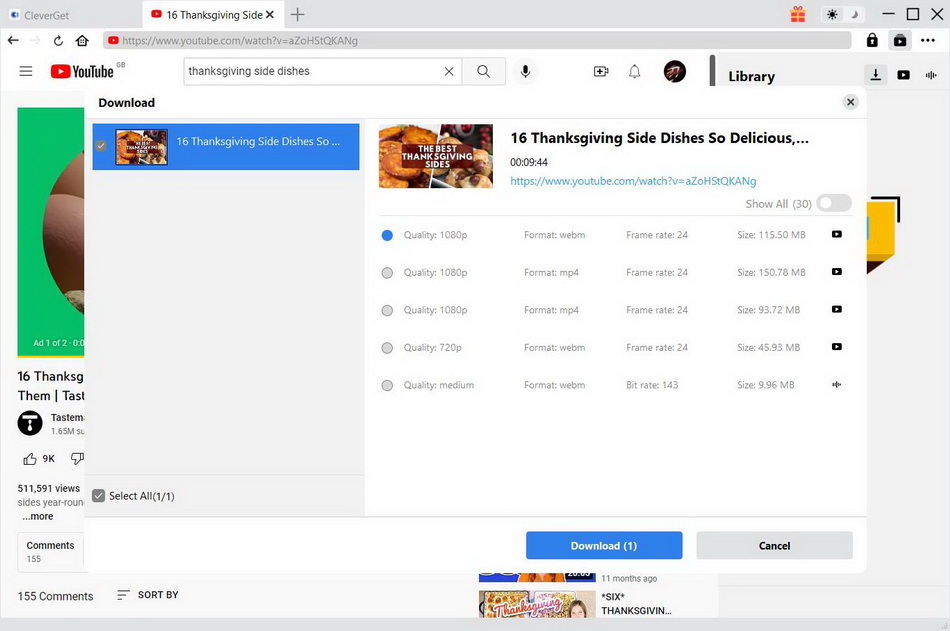Click Size: 115.50 MB text
The image size is (950, 631).
(x=771, y=235)
